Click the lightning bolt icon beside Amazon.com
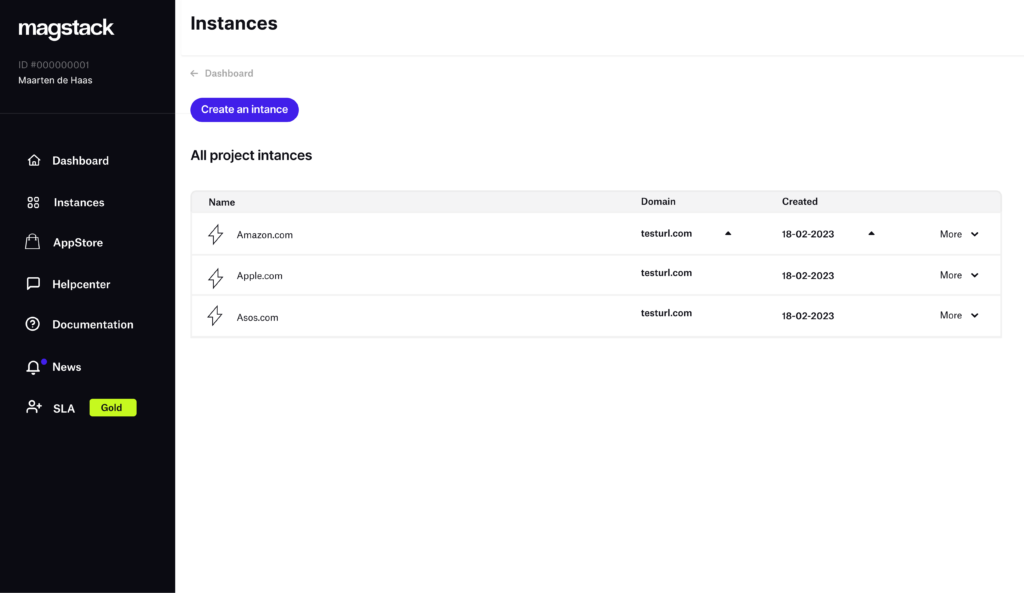 (x=215, y=235)
